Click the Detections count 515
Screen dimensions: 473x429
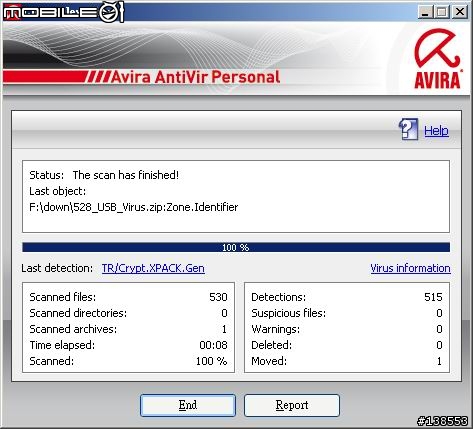point(433,297)
